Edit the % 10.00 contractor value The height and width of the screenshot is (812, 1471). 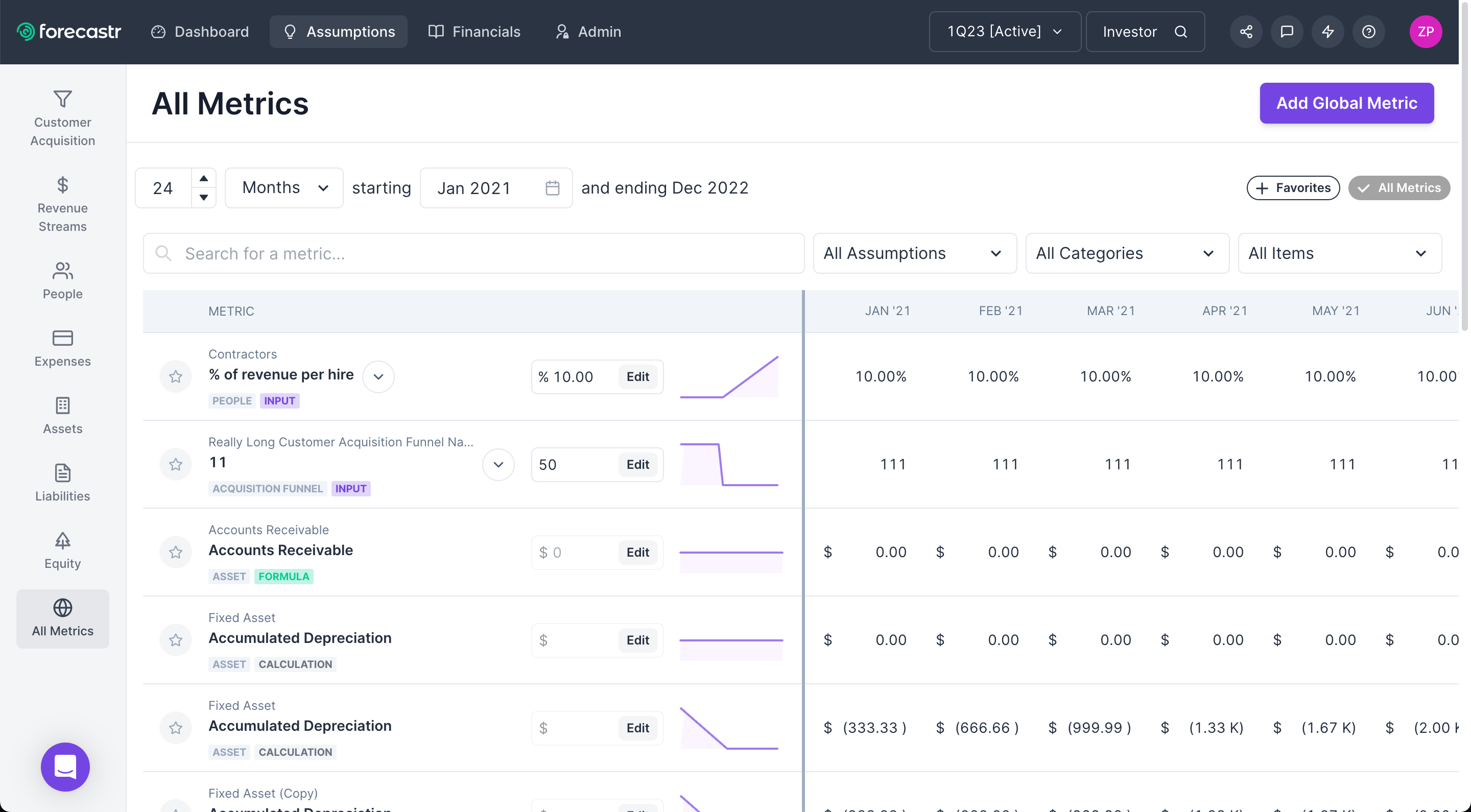click(x=638, y=376)
